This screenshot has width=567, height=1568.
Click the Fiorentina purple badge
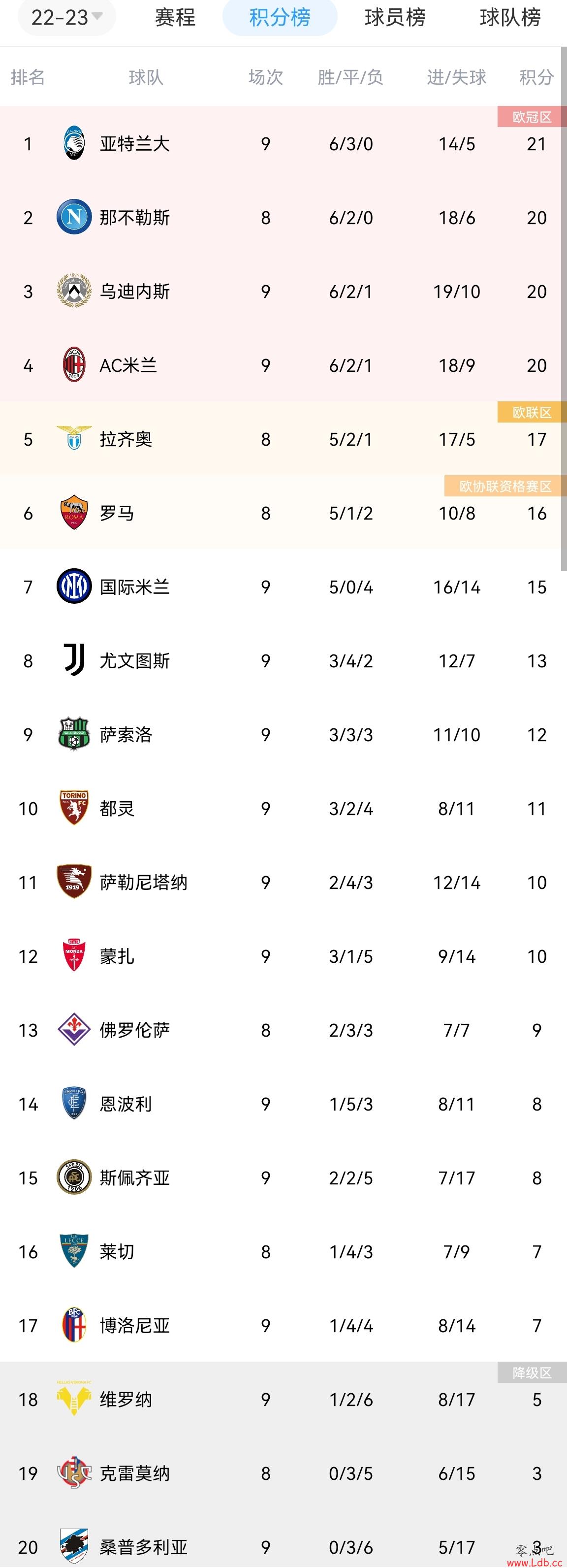(74, 1029)
